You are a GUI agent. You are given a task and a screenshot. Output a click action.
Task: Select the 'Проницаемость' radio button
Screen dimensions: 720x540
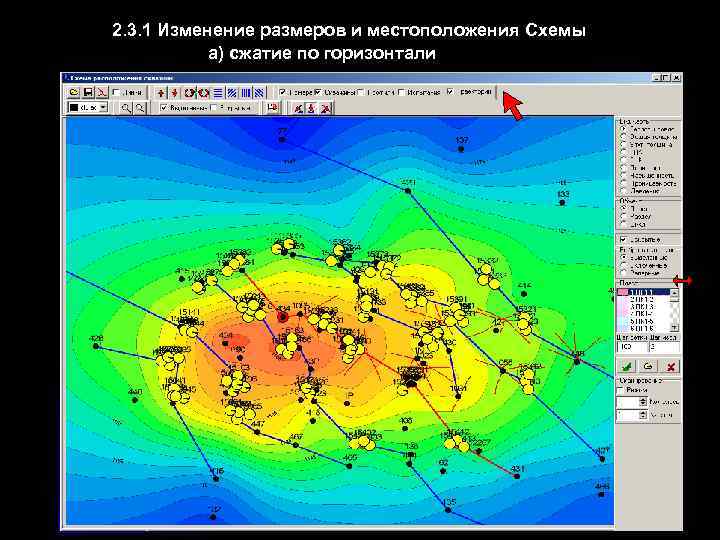pyautogui.click(x=623, y=183)
